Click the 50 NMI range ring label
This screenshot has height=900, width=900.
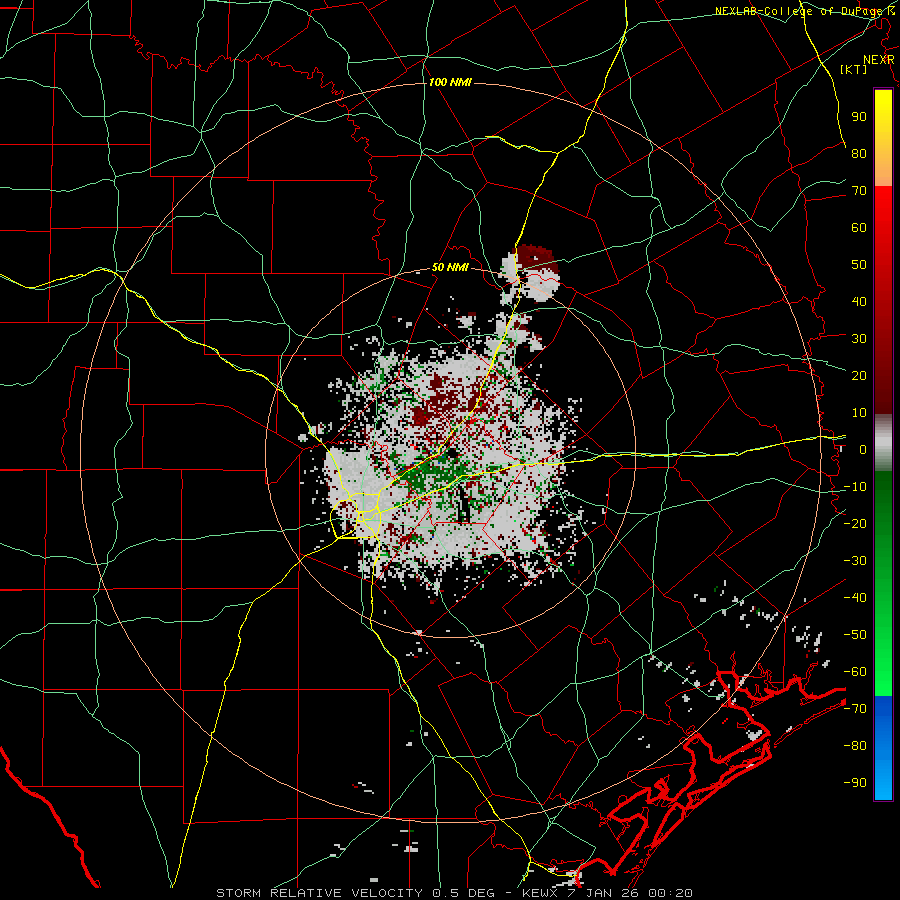point(450,267)
